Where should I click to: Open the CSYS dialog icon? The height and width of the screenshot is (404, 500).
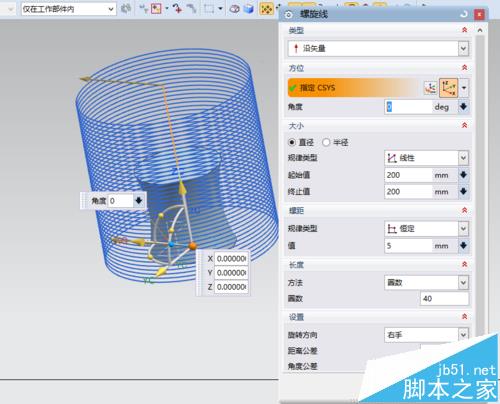pos(430,88)
